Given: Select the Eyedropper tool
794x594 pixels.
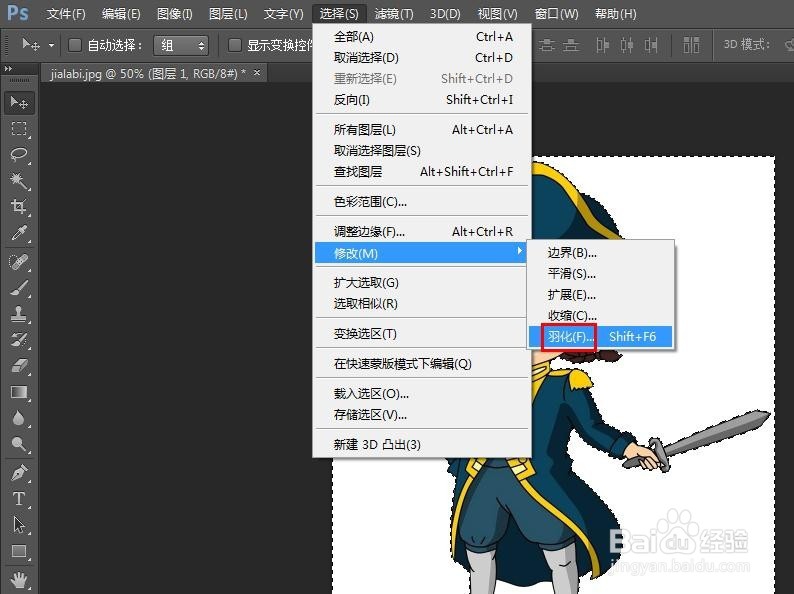Looking at the screenshot, I should (19, 232).
